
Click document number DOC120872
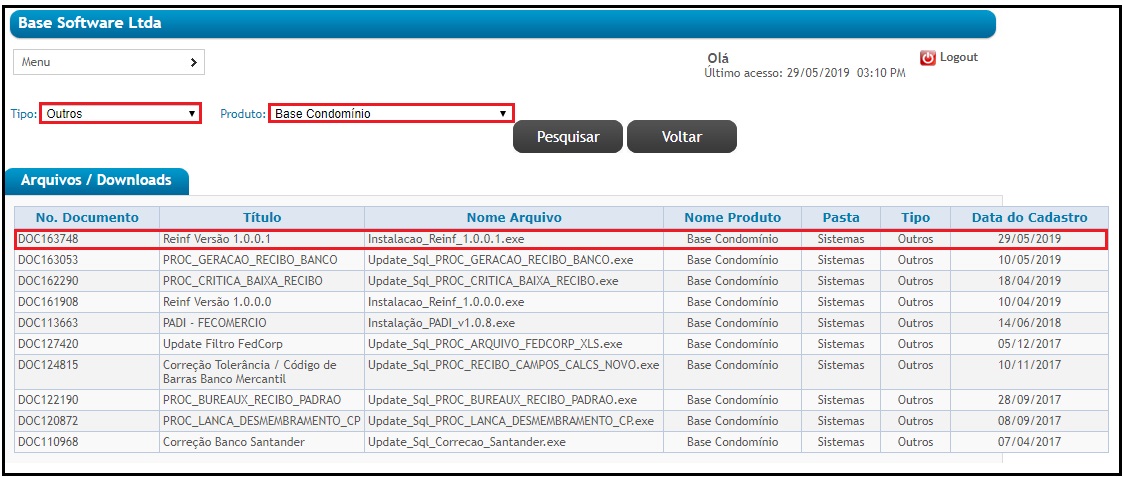pyautogui.click(x=47, y=420)
